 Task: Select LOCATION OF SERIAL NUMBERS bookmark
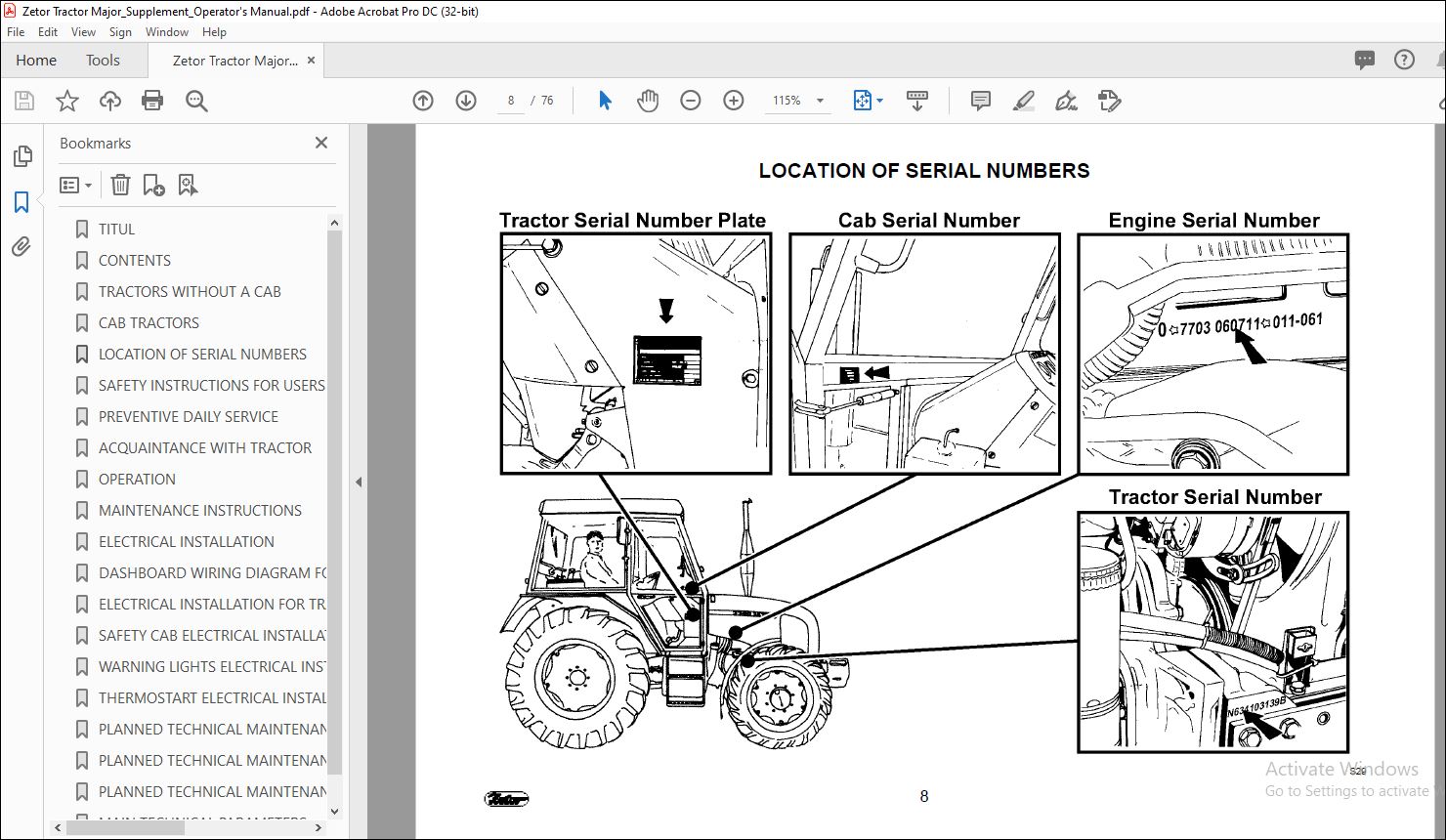tap(202, 354)
